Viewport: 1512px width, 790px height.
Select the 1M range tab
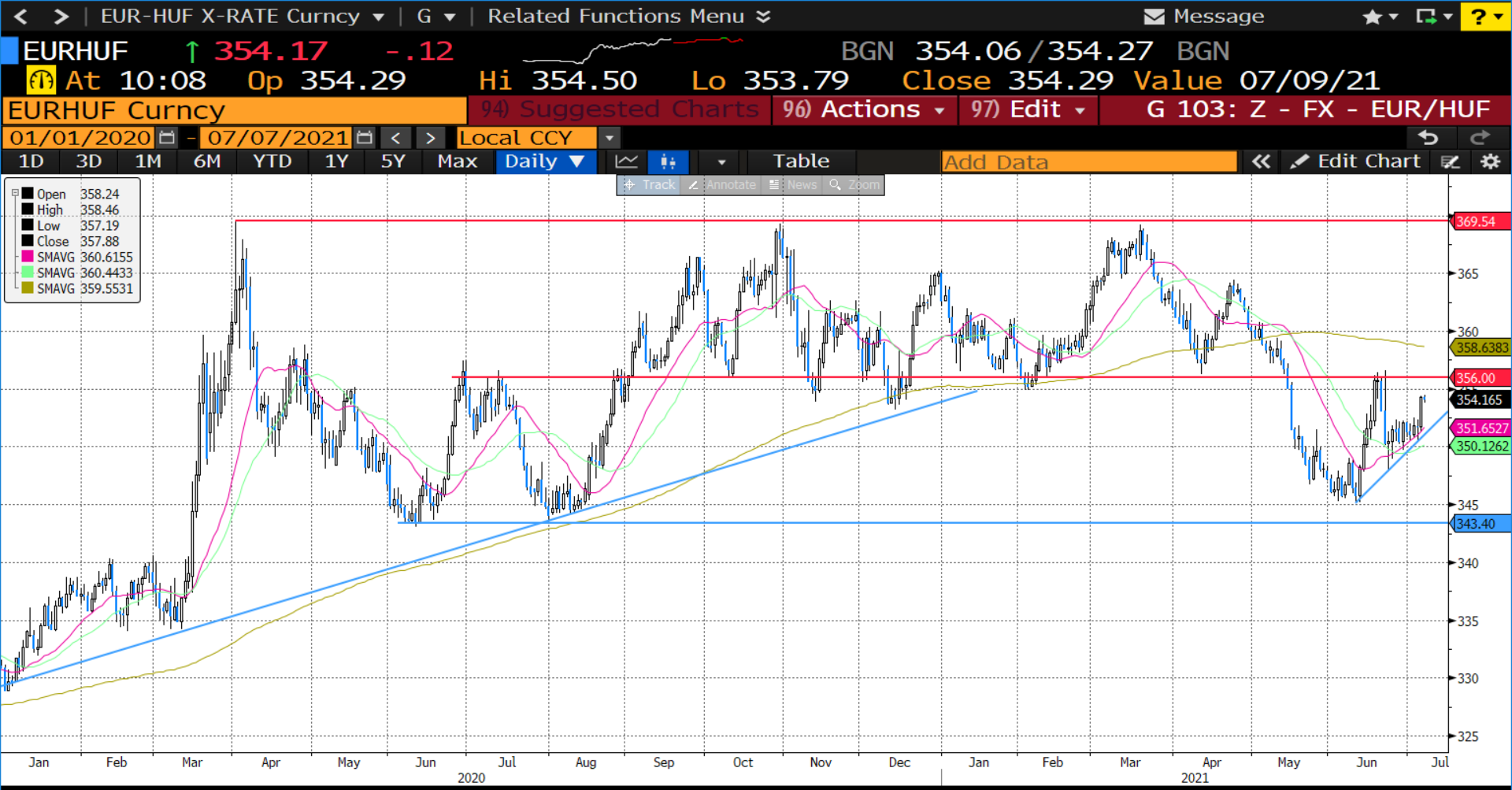pyautogui.click(x=147, y=161)
